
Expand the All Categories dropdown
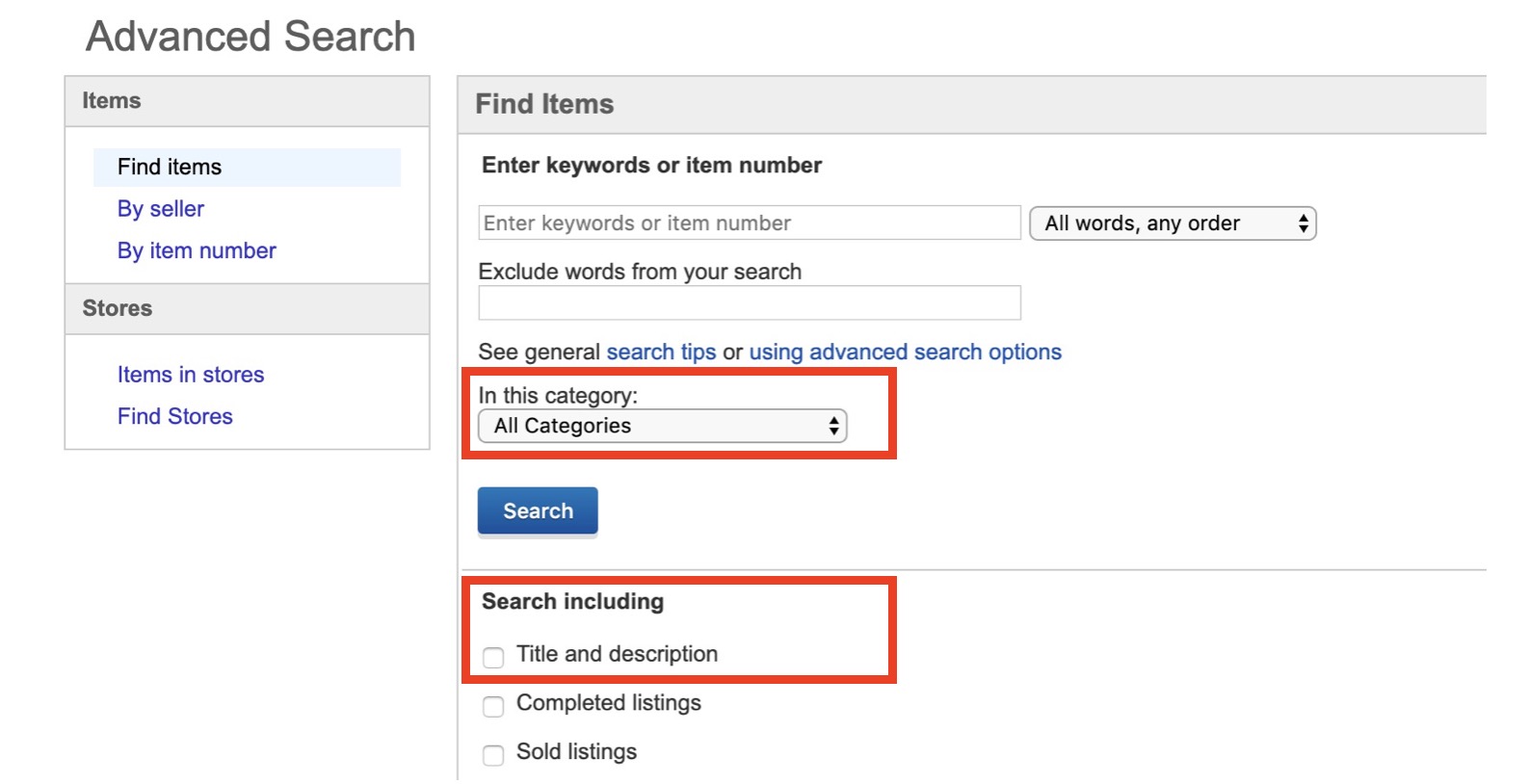[662, 426]
